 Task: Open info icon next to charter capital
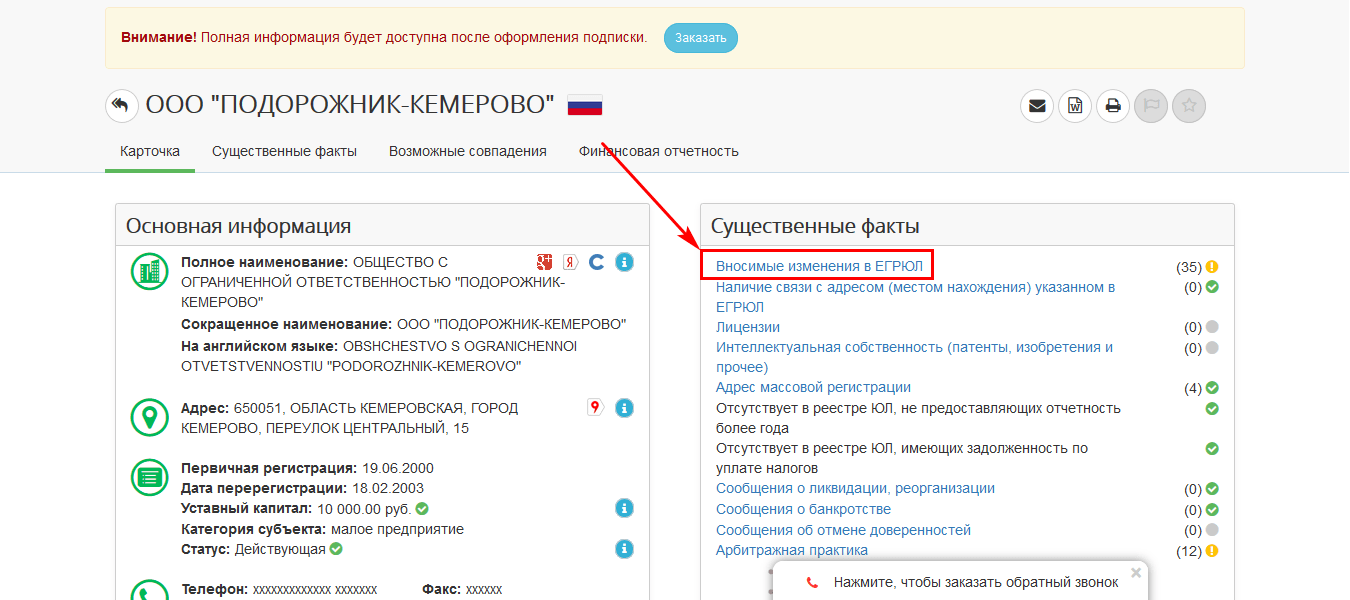click(x=624, y=509)
